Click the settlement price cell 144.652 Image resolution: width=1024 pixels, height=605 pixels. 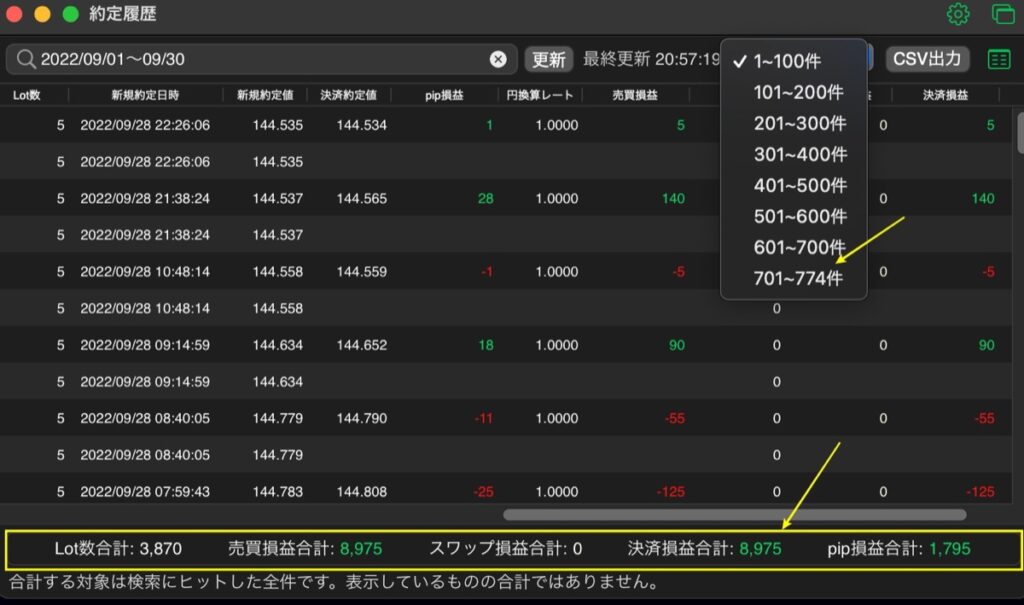[x=362, y=345]
